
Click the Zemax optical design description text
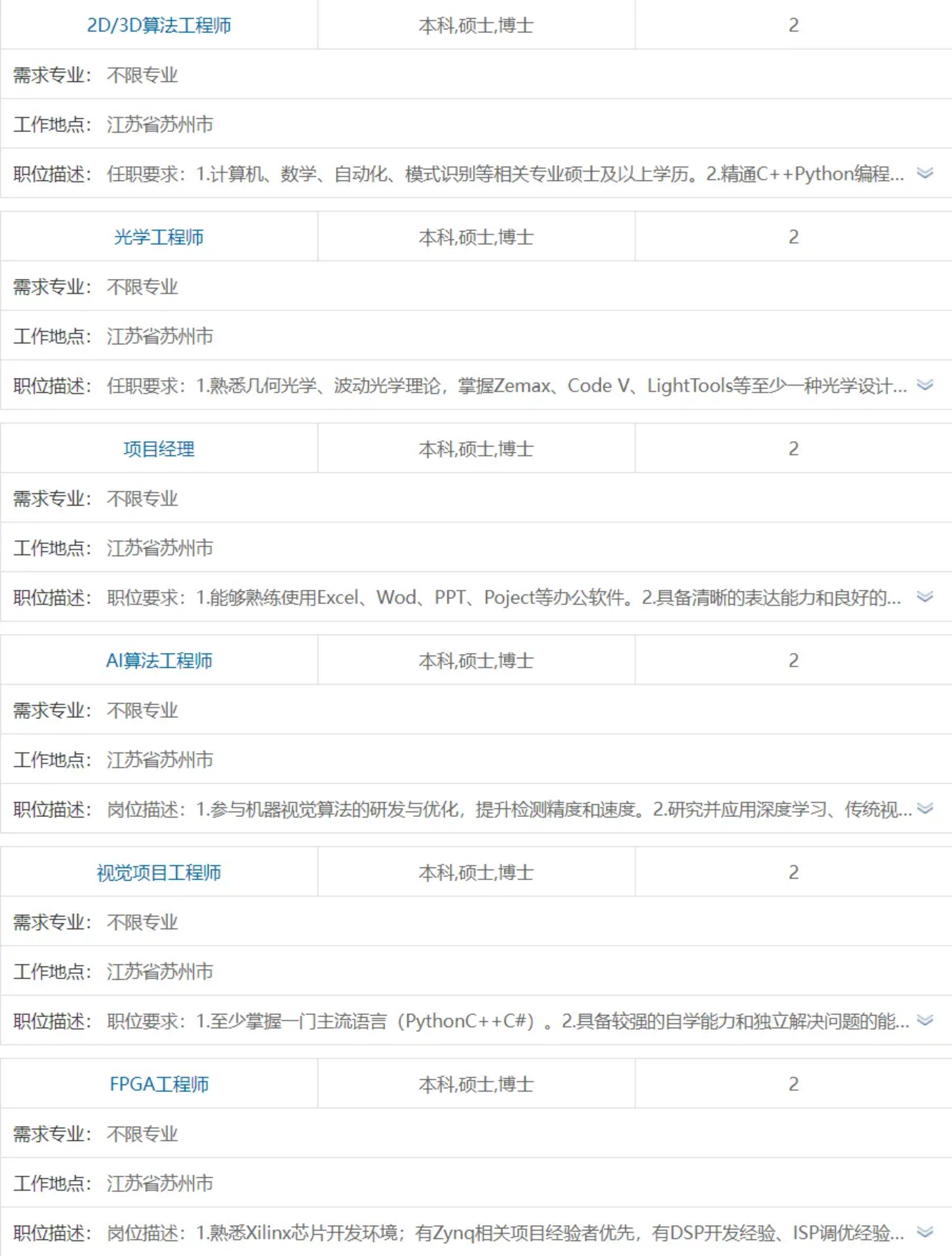pyautogui.click(x=506, y=386)
